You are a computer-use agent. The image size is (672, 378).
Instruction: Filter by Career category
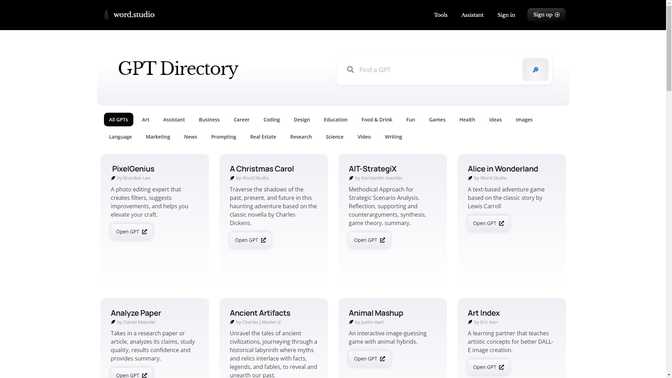pyautogui.click(x=241, y=120)
